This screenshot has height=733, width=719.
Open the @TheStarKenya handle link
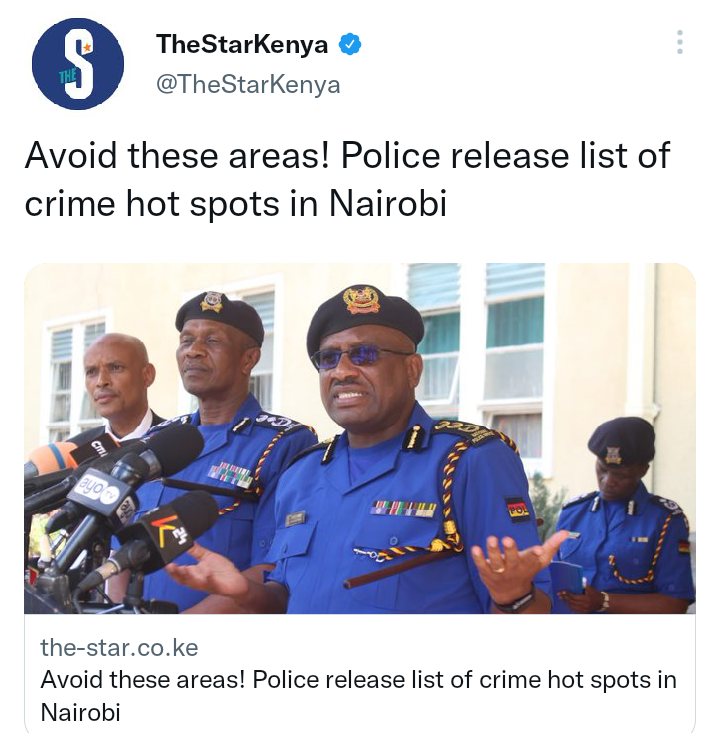[248, 85]
